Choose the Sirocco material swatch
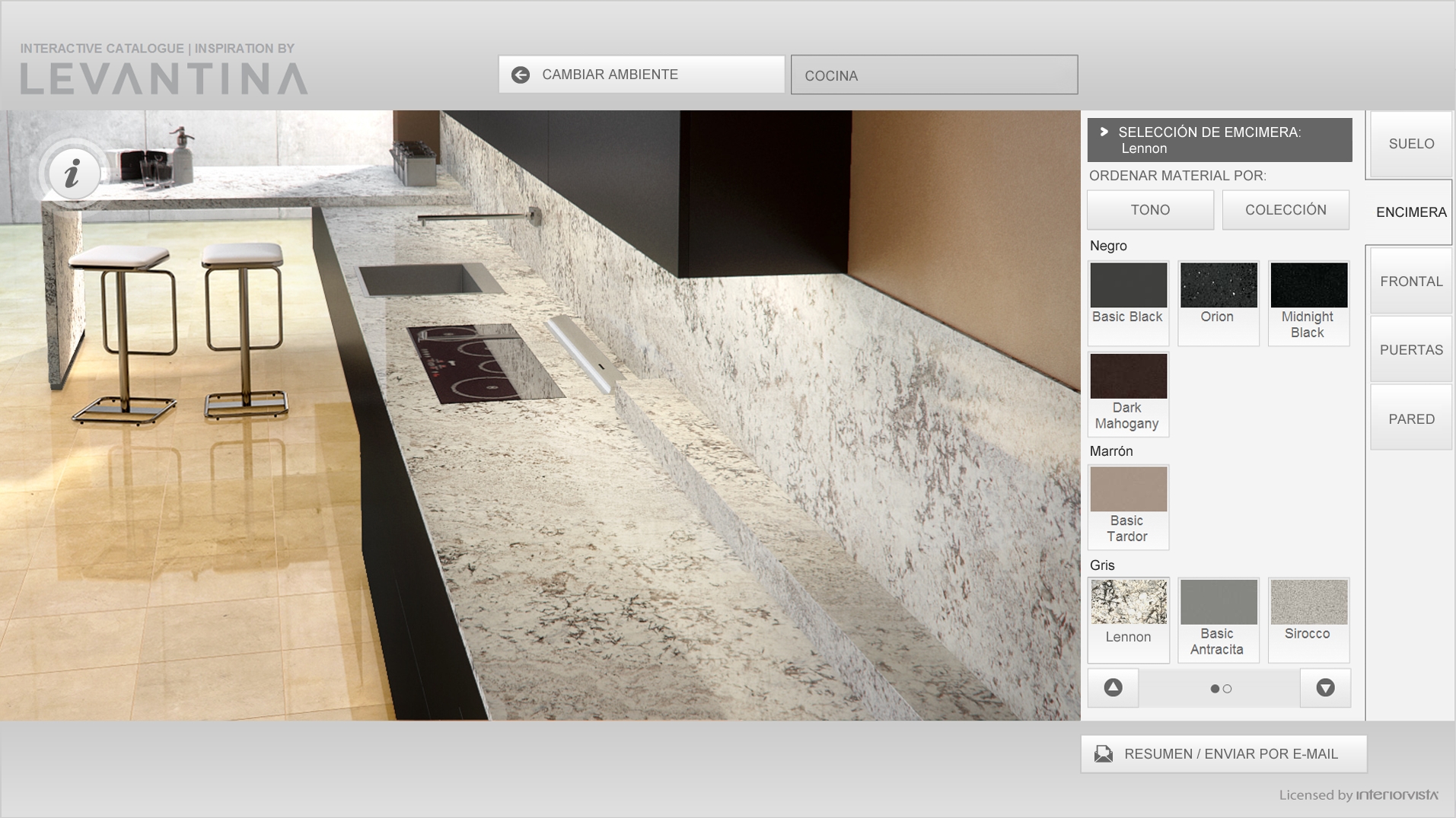Image resolution: width=1456 pixels, height=818 pixels. coord(1308,620)
